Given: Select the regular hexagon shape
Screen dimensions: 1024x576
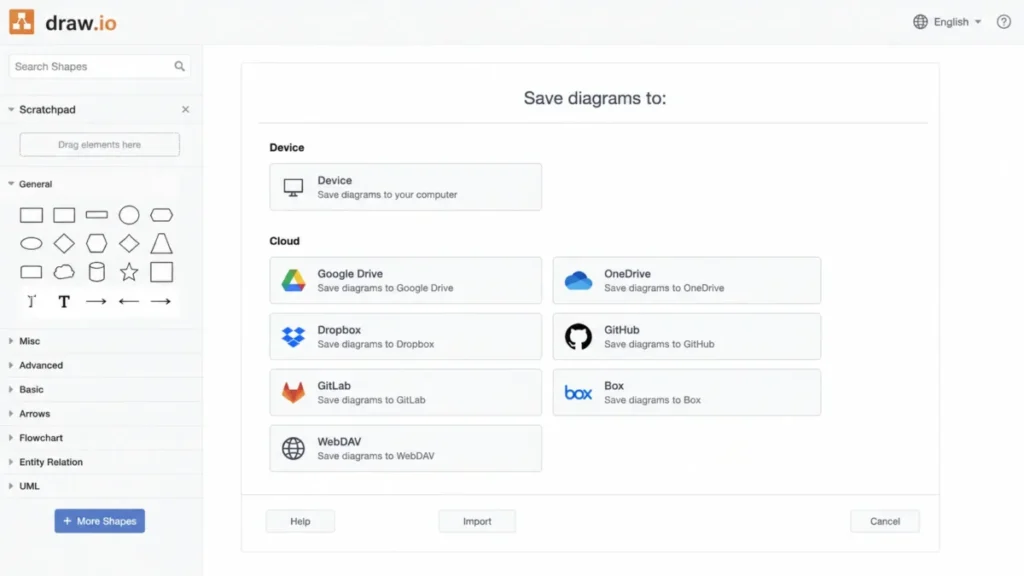Looking at the screenshot, I should coord(97,244).
